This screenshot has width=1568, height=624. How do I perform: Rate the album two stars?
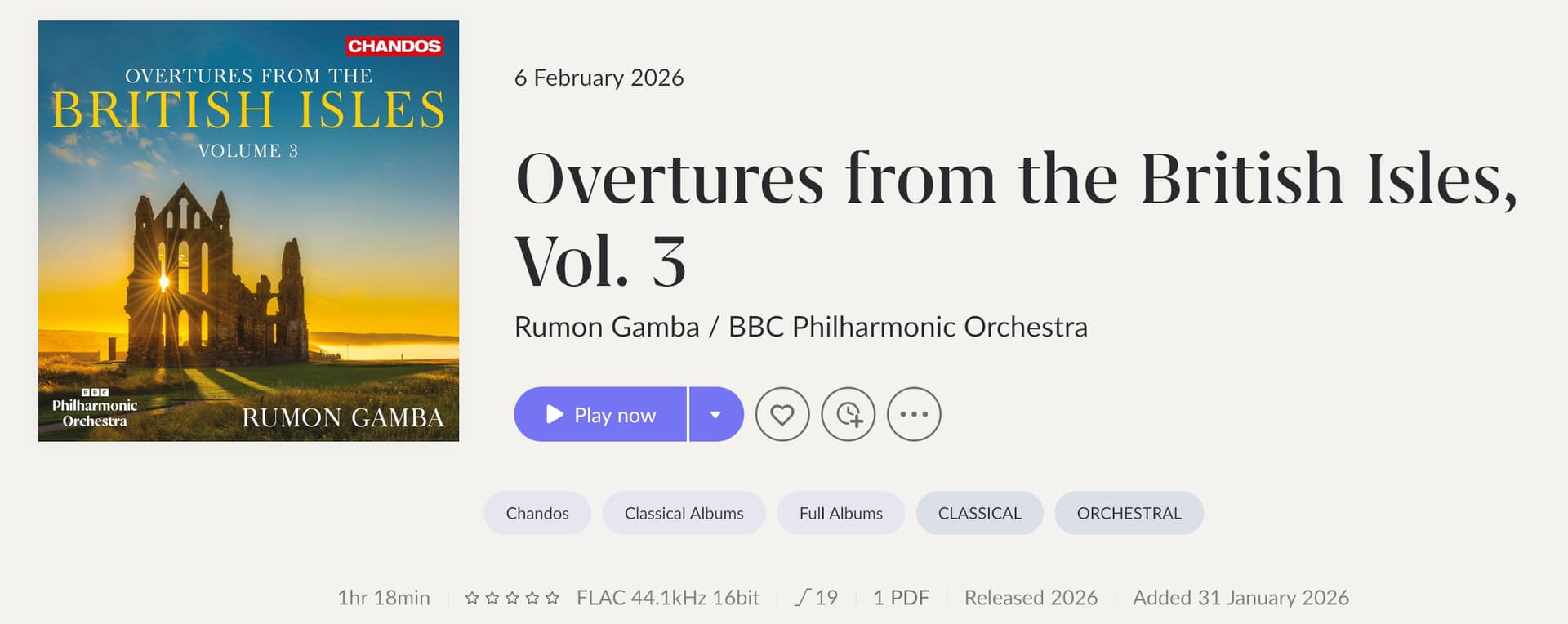tap(492, 599)
